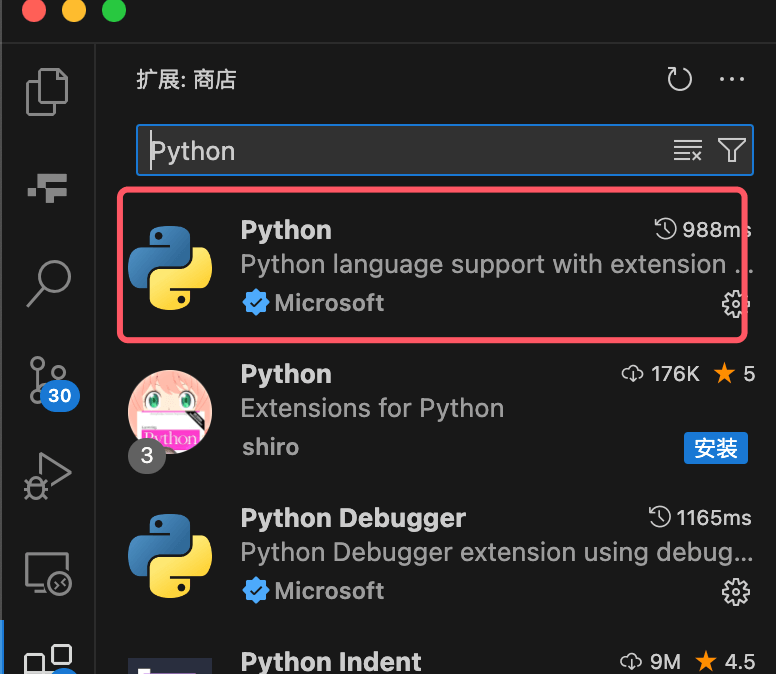
Task: Click the Extensions view icon
Action: click(48, 660)
